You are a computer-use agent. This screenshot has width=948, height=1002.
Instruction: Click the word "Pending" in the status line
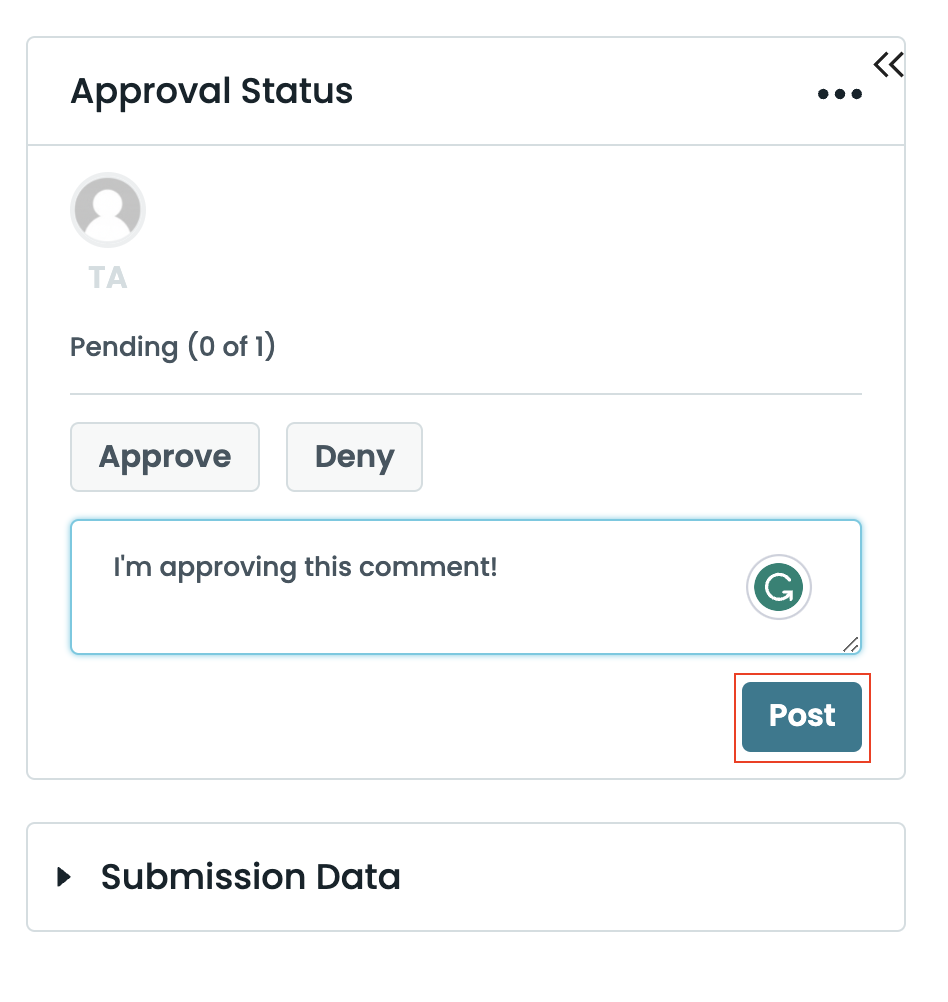point(123,347)
